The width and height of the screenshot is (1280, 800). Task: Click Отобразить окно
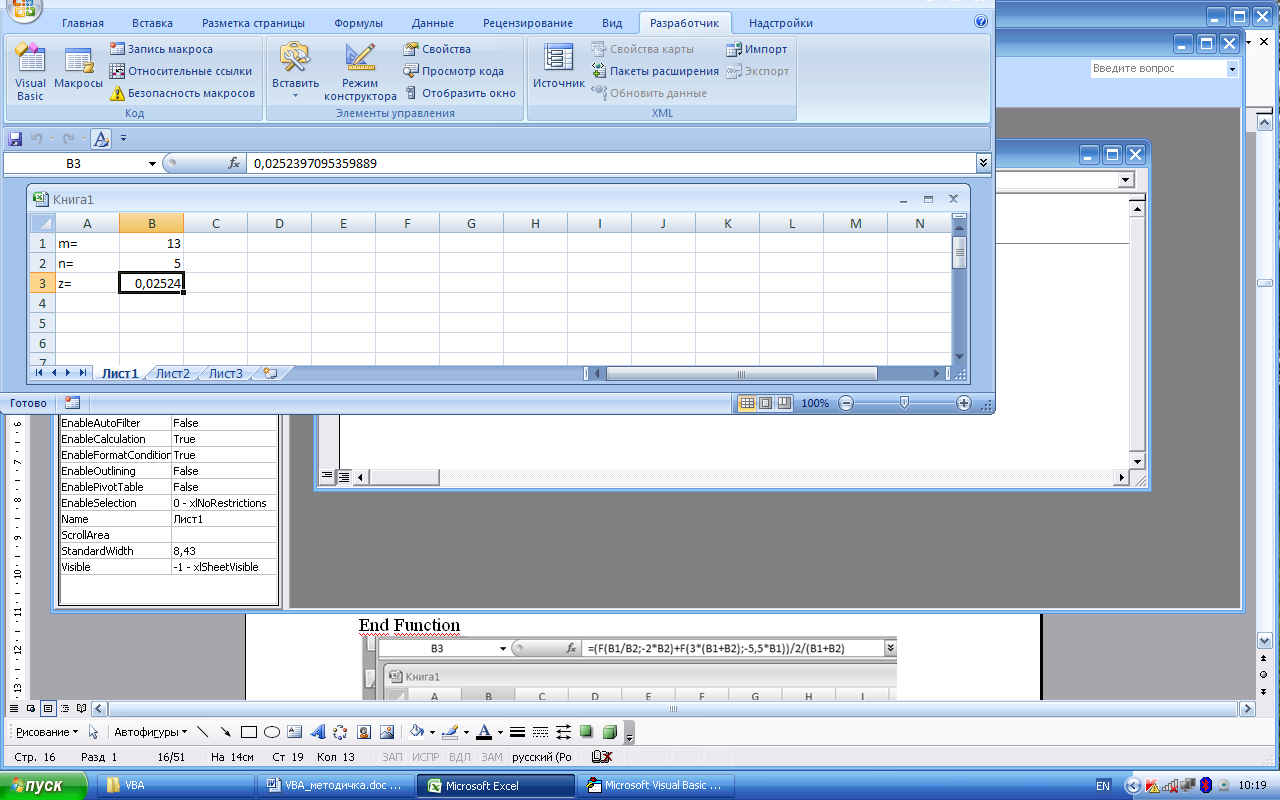click(x=459, y=93)
